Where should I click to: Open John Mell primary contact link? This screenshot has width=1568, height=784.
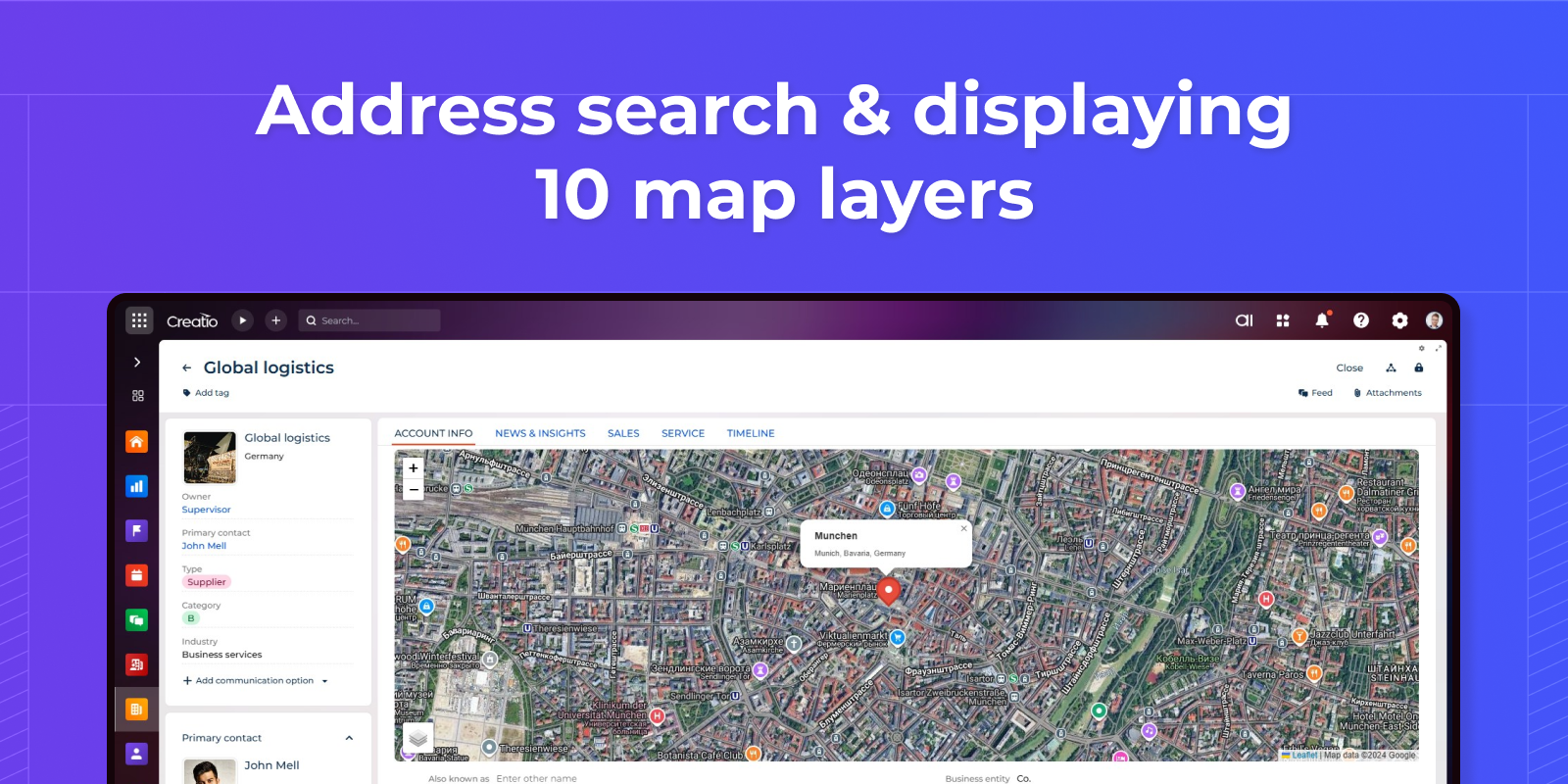click(204, 546)
